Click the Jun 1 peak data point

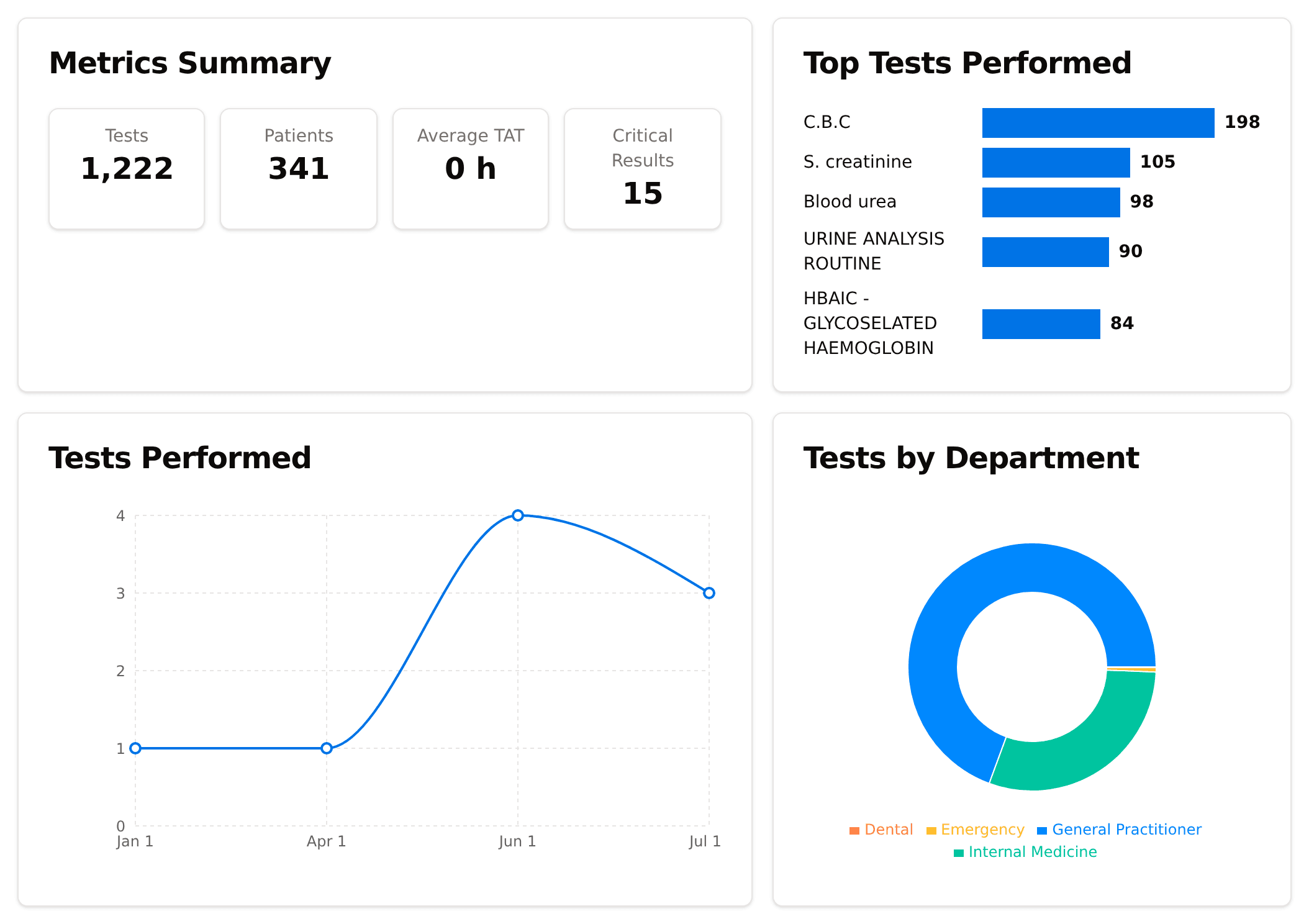518,515
